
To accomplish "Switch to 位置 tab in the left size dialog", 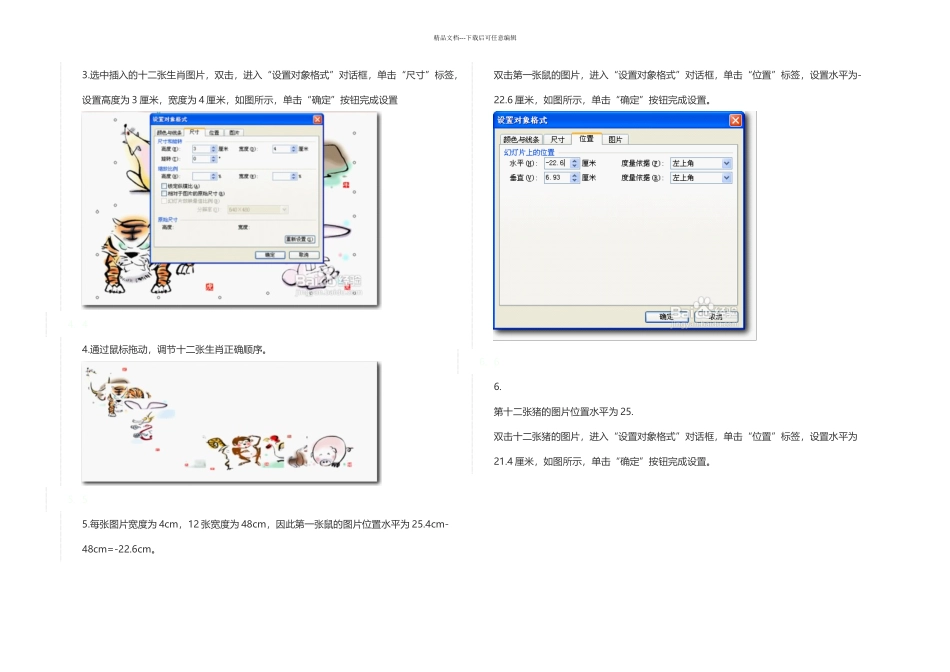I will coord(214,133).
